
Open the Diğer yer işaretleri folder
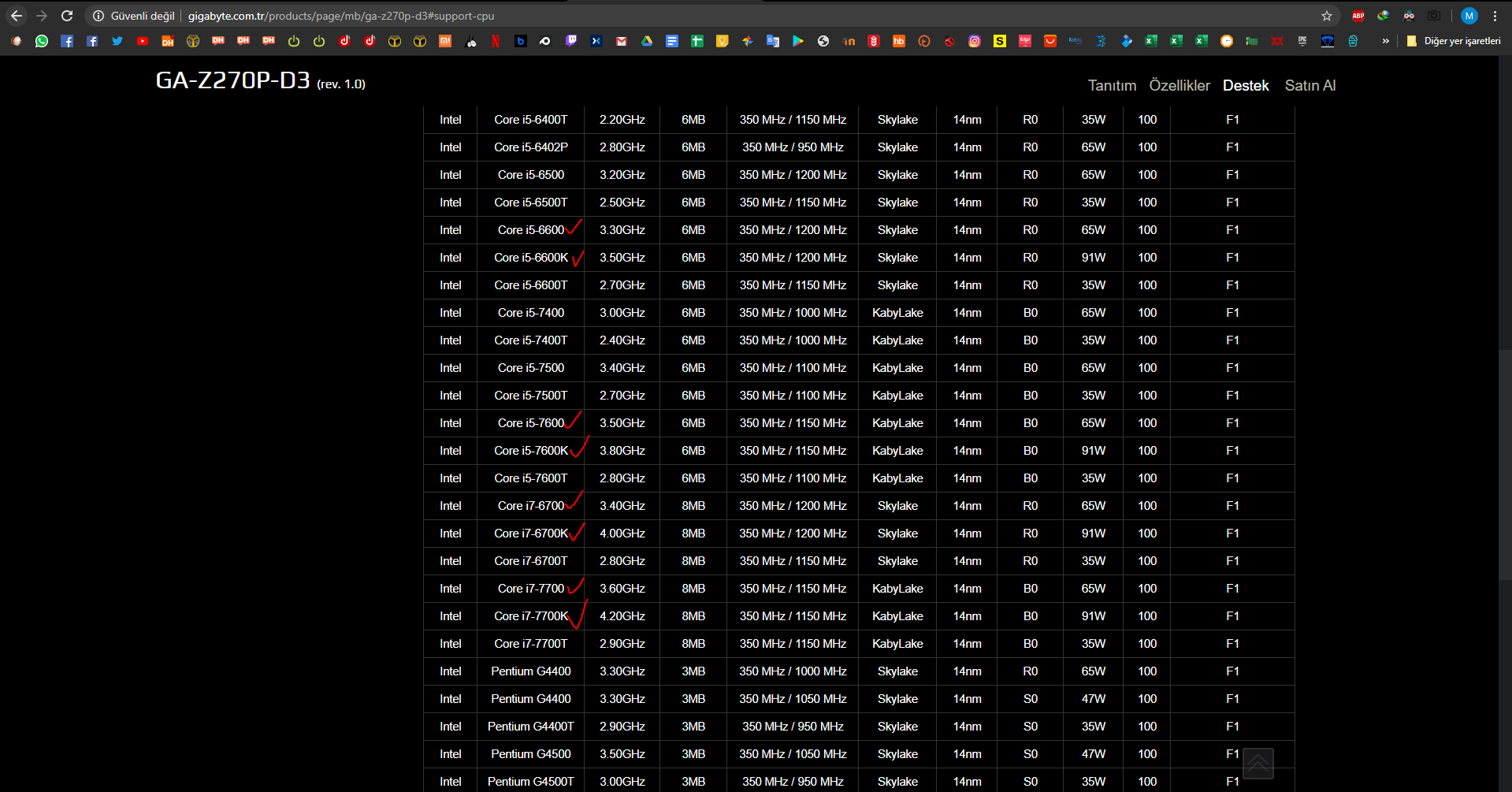coord(1454,41)
